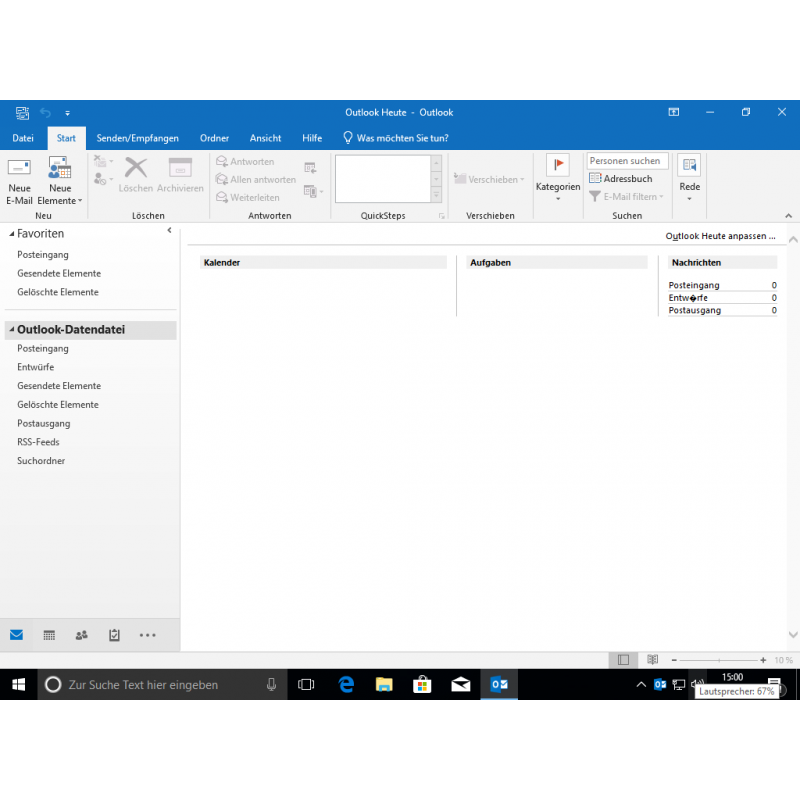This screenshot has width=800, height=800.
Task: Click the Kategorien flag icon
Action: [x=557, y=165]
